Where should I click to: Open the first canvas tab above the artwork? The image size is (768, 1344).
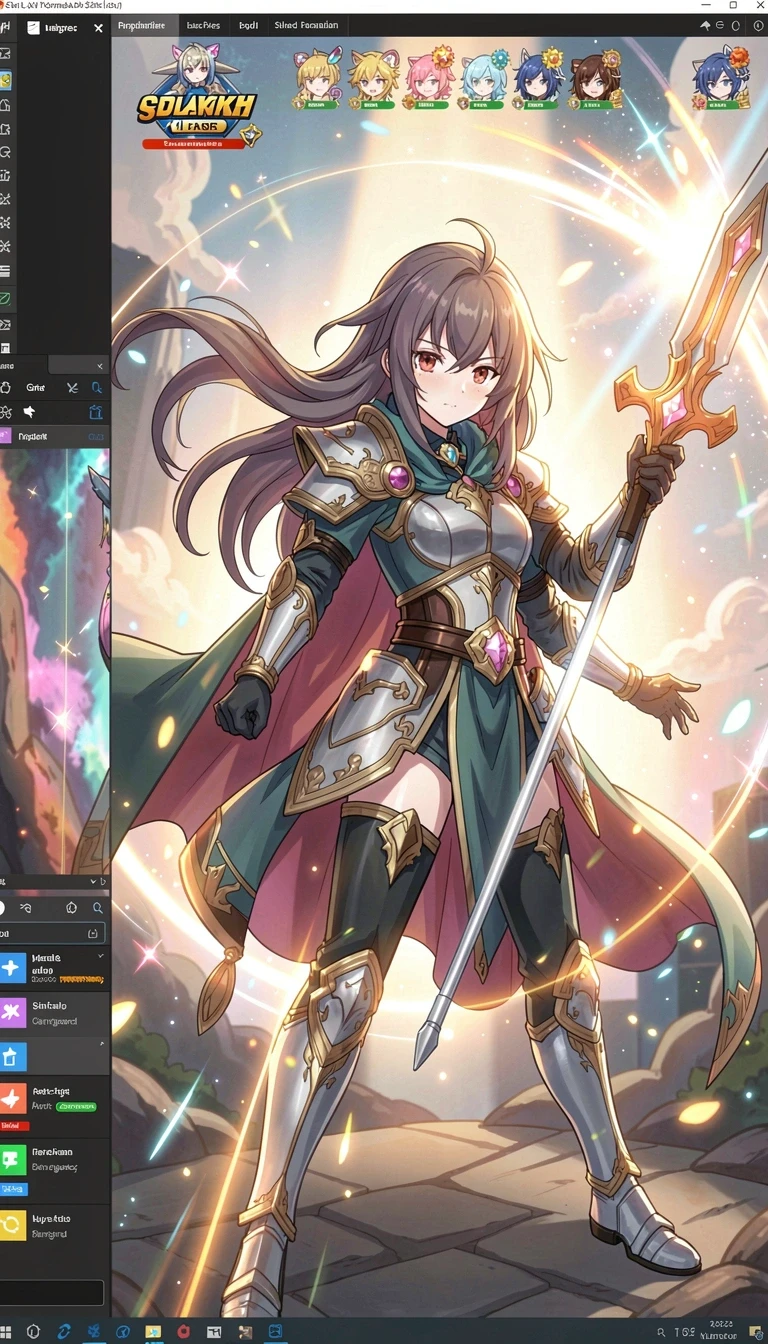point(143,25)
